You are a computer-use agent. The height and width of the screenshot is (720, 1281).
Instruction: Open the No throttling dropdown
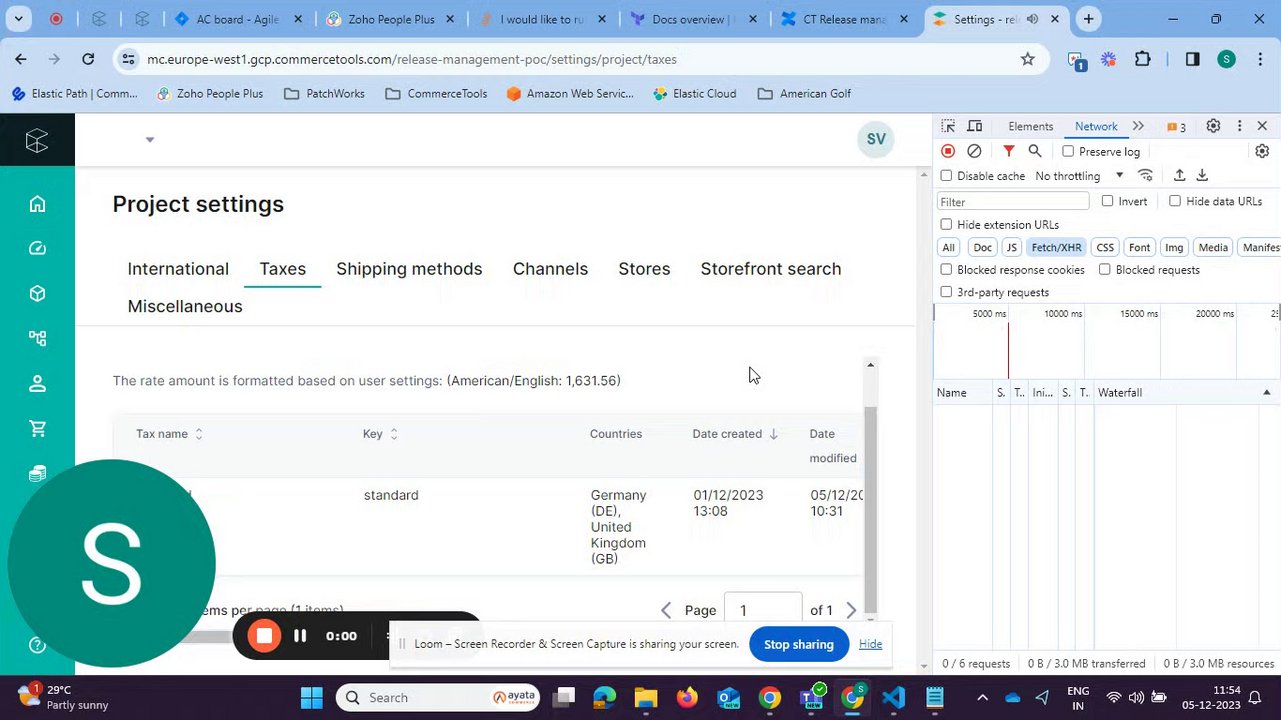click(1079, 176)
